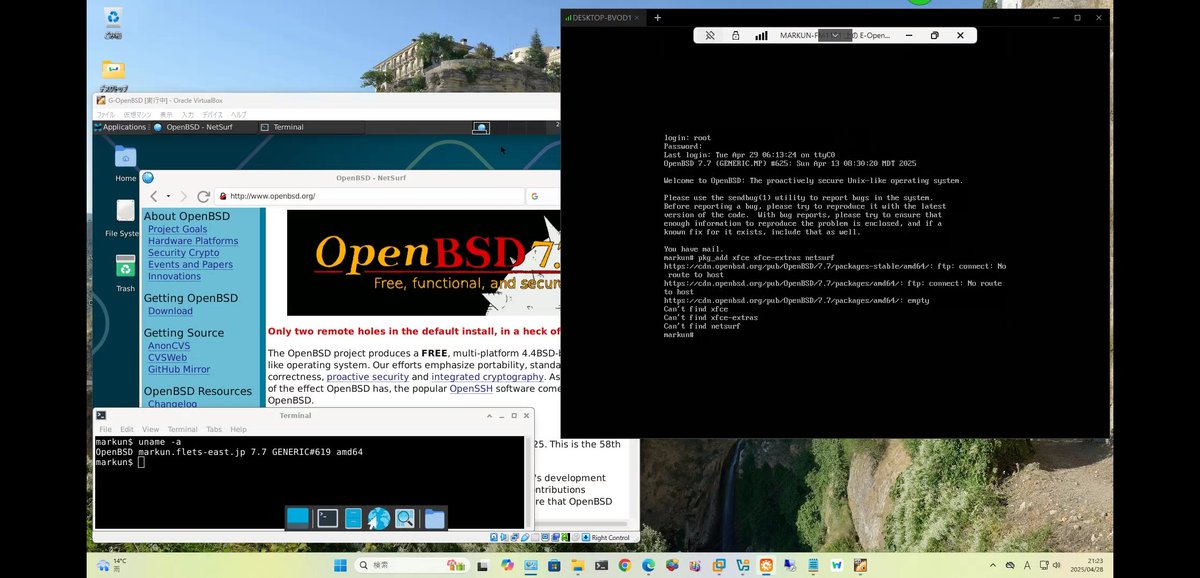Open Trash icon on Xfce desktop

click(125, 268)
